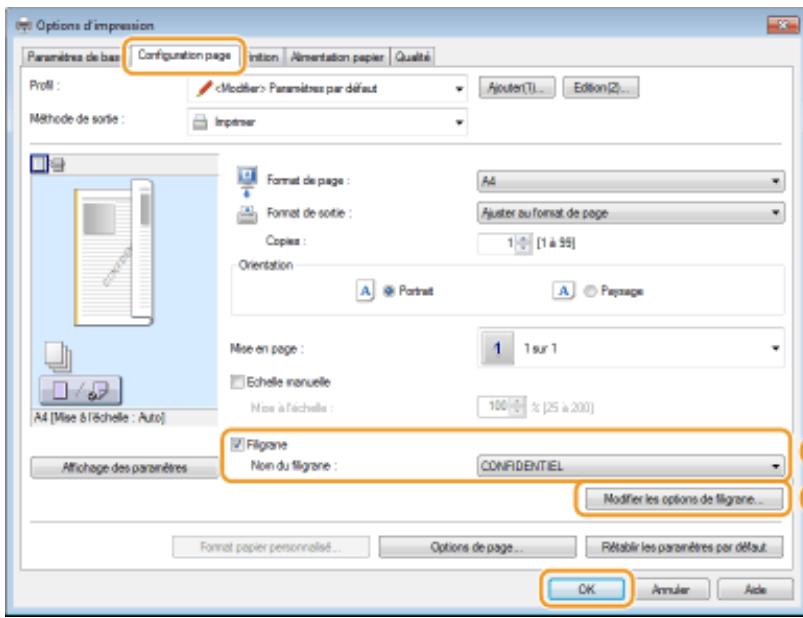803x618 pixels.
Task: Click the printer icon in the title bar
Action: click(24, 25)
